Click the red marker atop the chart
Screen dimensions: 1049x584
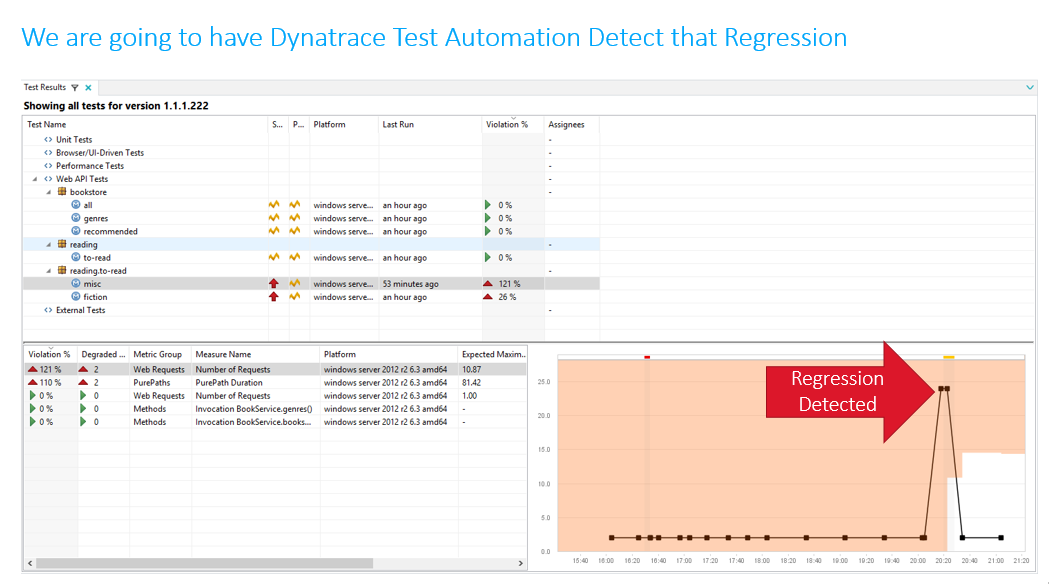(647, 357)
